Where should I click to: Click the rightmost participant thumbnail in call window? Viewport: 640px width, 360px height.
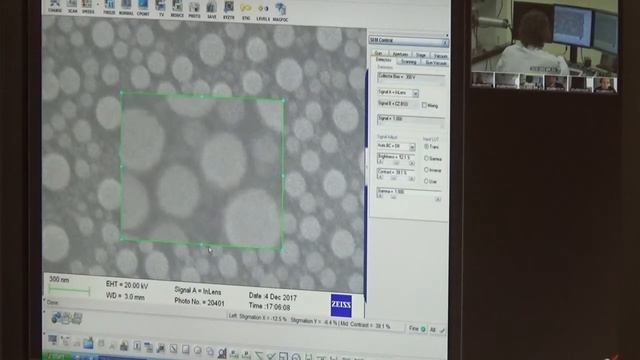[x=605, y=84]
